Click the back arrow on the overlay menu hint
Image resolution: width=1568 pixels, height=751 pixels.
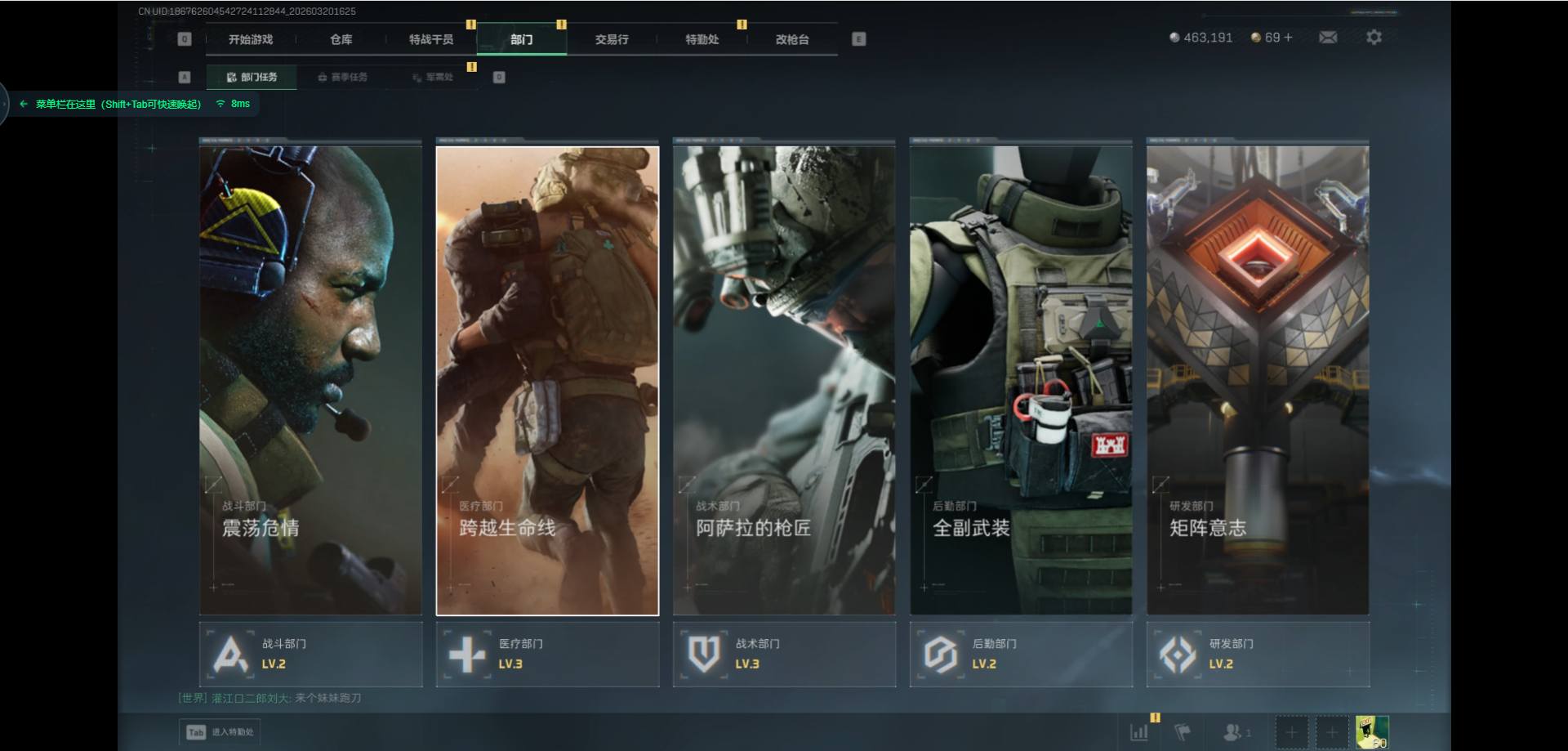tap(24, 104)
